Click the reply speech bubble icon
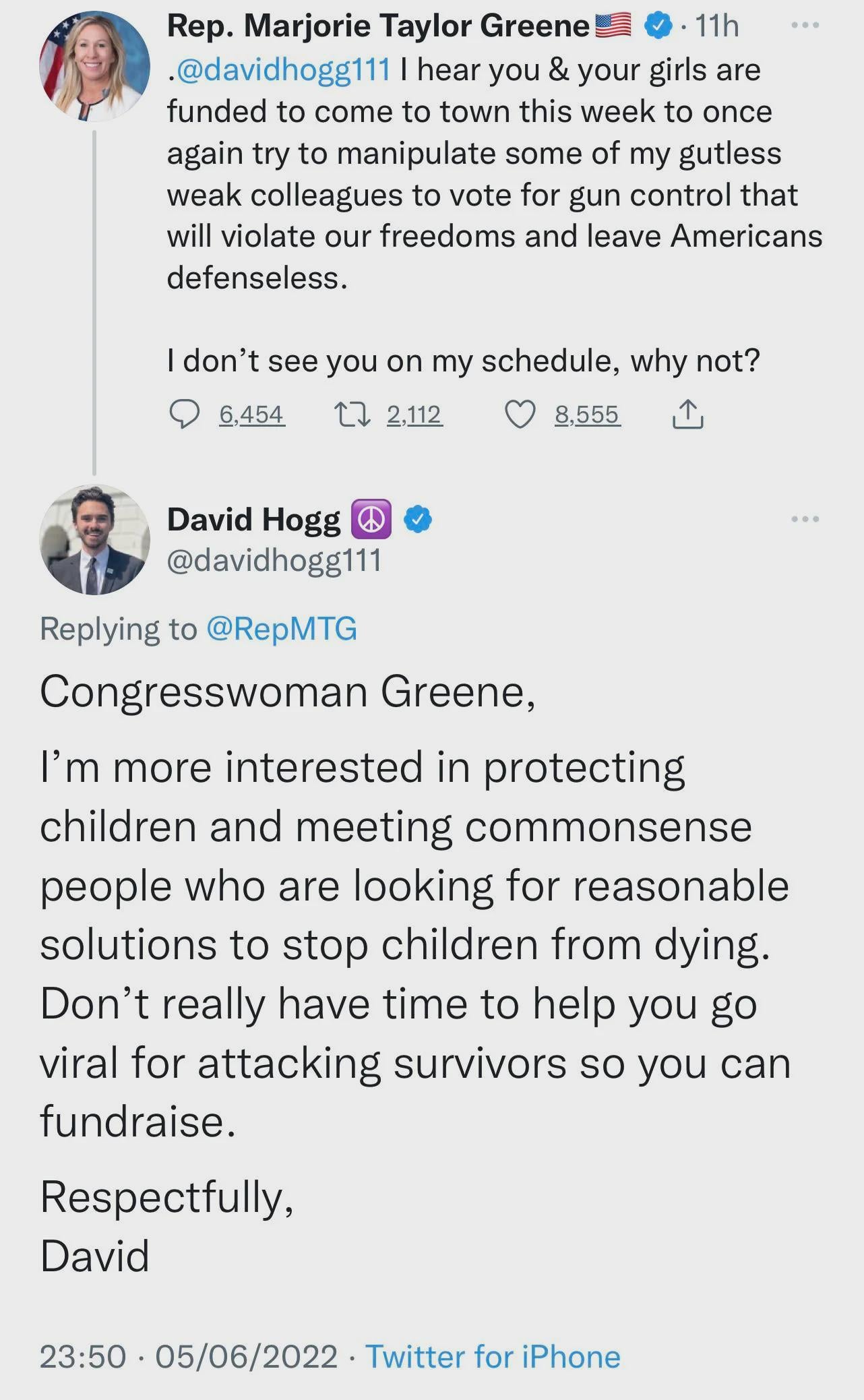Image resolution: width=864 pixels, height=1400 pixels. coord(183,414)
